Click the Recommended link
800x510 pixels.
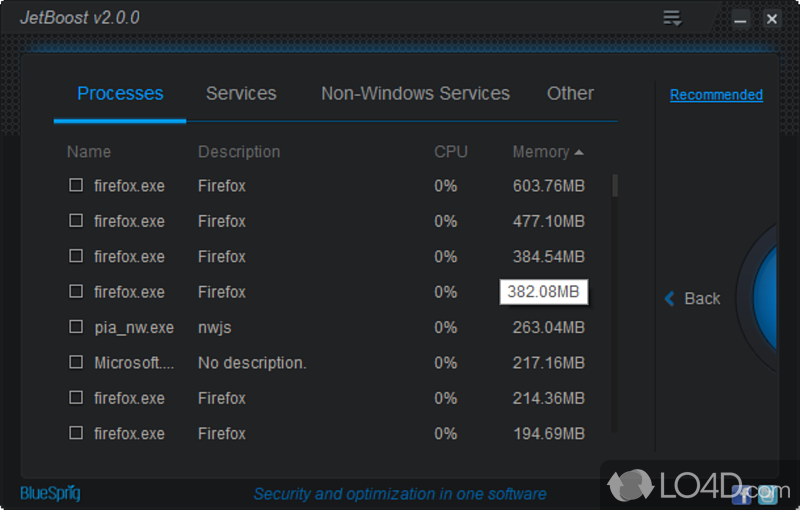[716, 95]
